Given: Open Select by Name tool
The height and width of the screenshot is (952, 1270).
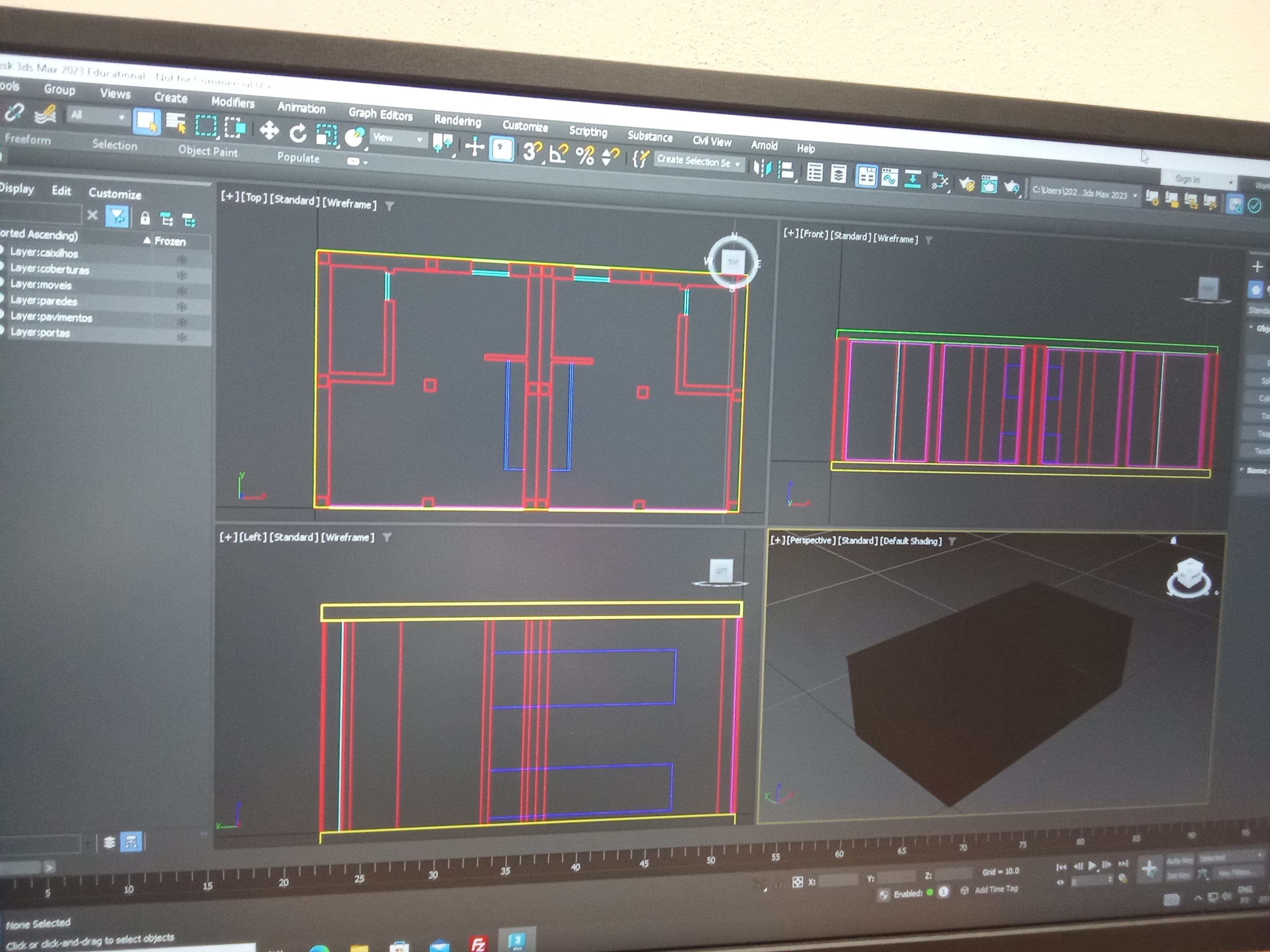Looking at the screenshot, I should point(176,123).
